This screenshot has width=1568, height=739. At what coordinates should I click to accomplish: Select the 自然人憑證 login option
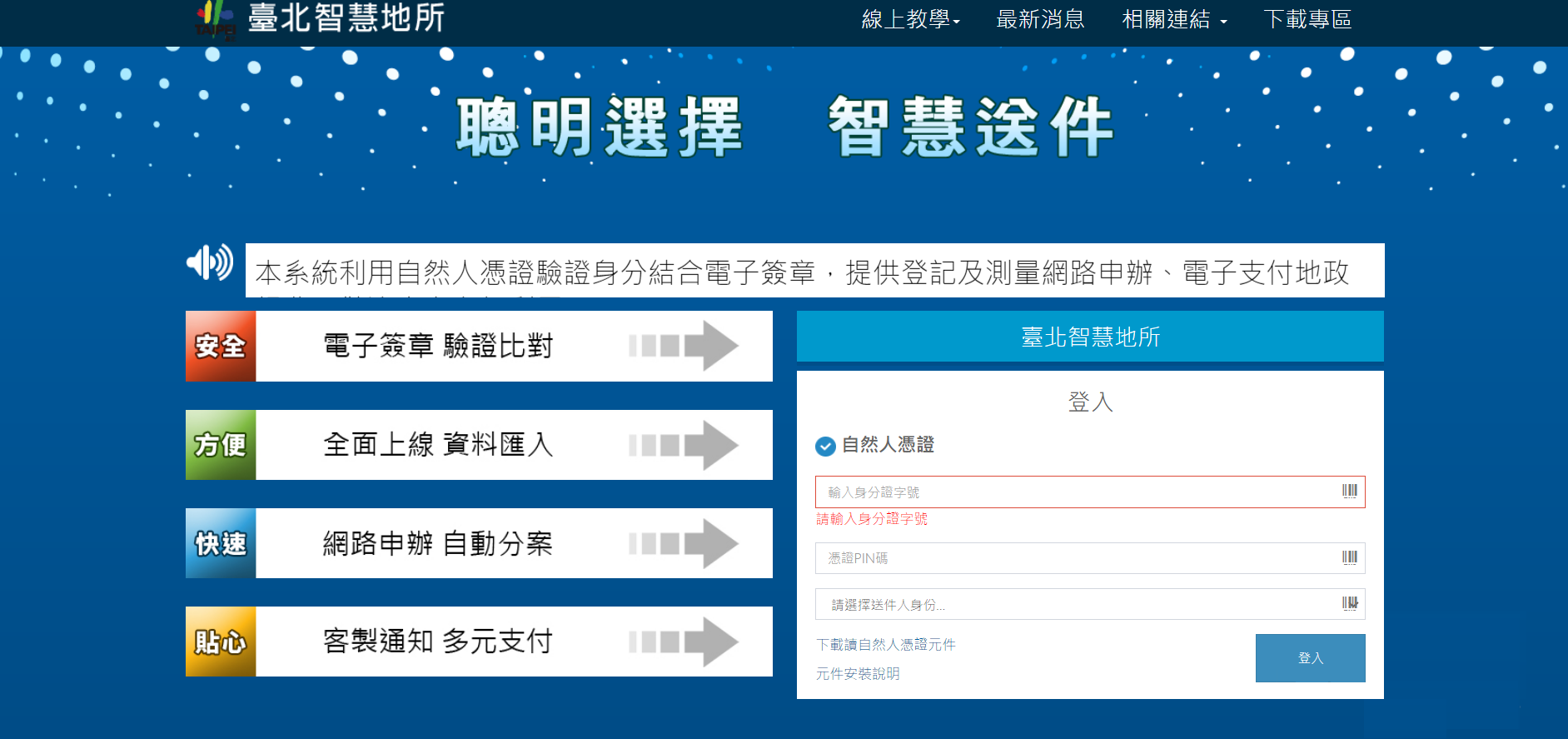(874, 446)
